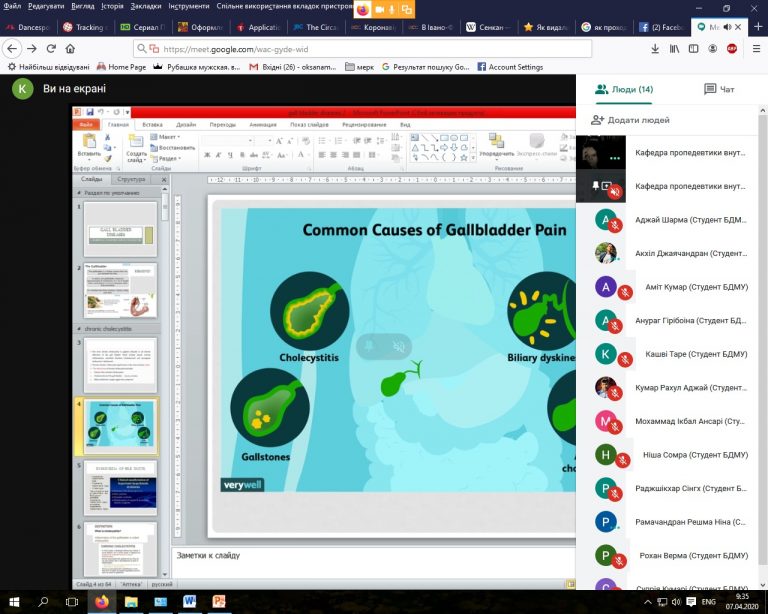The height and width of the screenshot is (614, 768).
Task: Click the Add people icon
Action: click(598, 120)
